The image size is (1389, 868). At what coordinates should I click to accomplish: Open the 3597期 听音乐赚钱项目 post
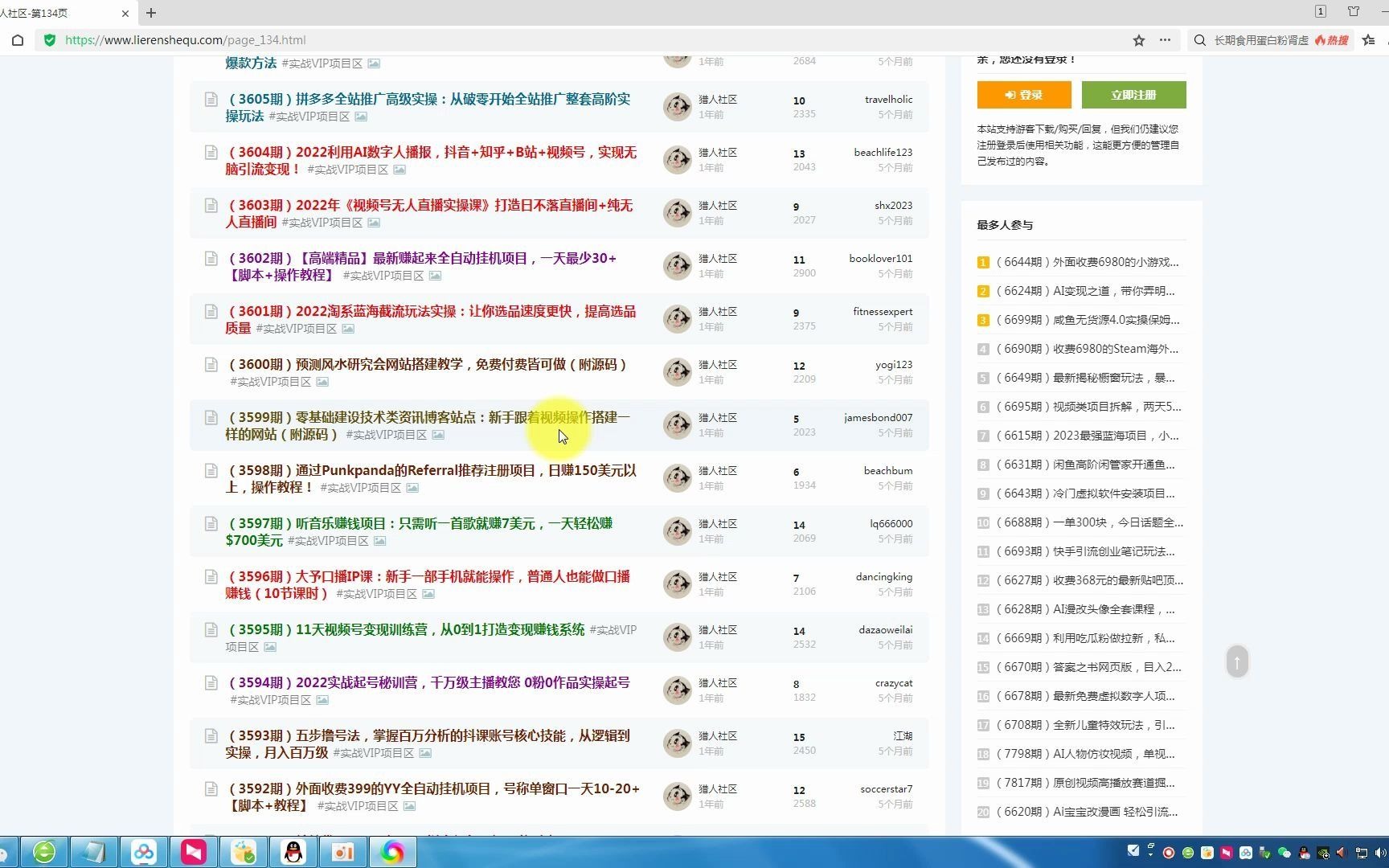point(420,524)
